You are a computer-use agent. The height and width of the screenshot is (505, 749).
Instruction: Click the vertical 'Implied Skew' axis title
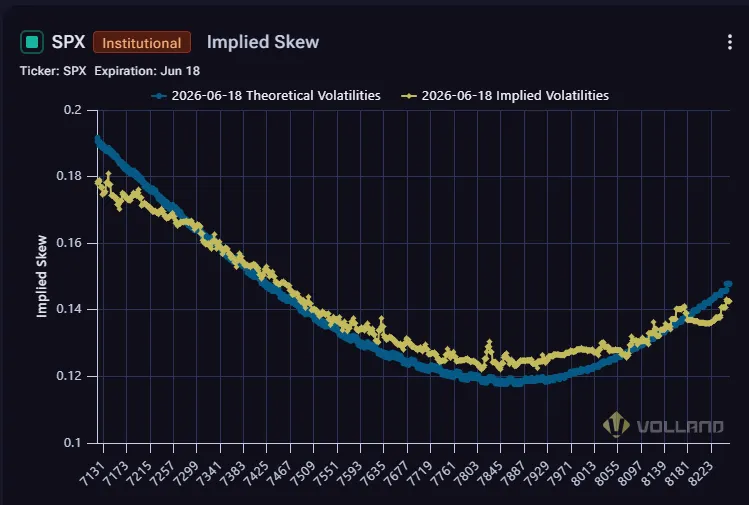click(x=42, y=276)
